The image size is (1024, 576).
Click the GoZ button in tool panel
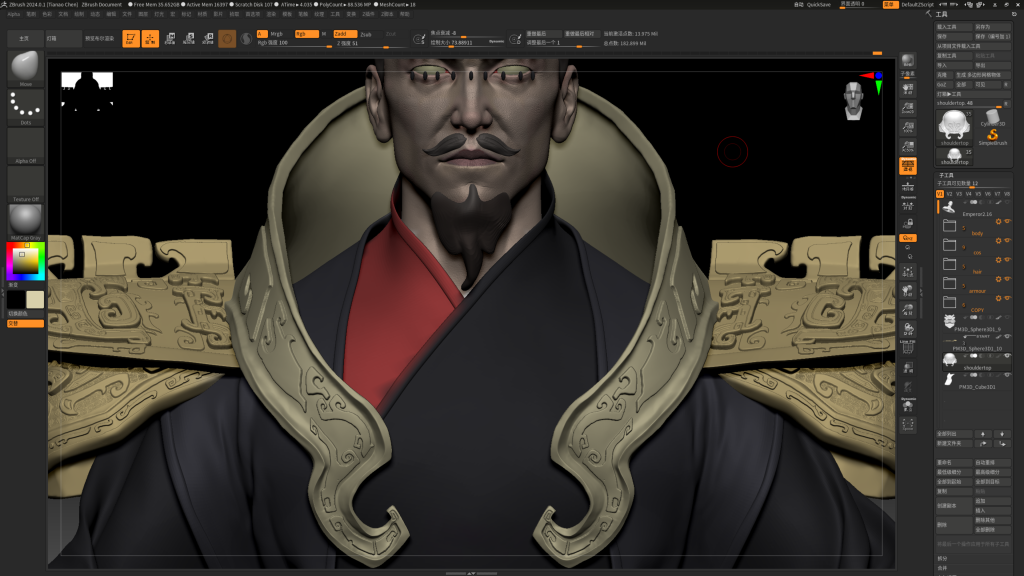tap(942, 84)
